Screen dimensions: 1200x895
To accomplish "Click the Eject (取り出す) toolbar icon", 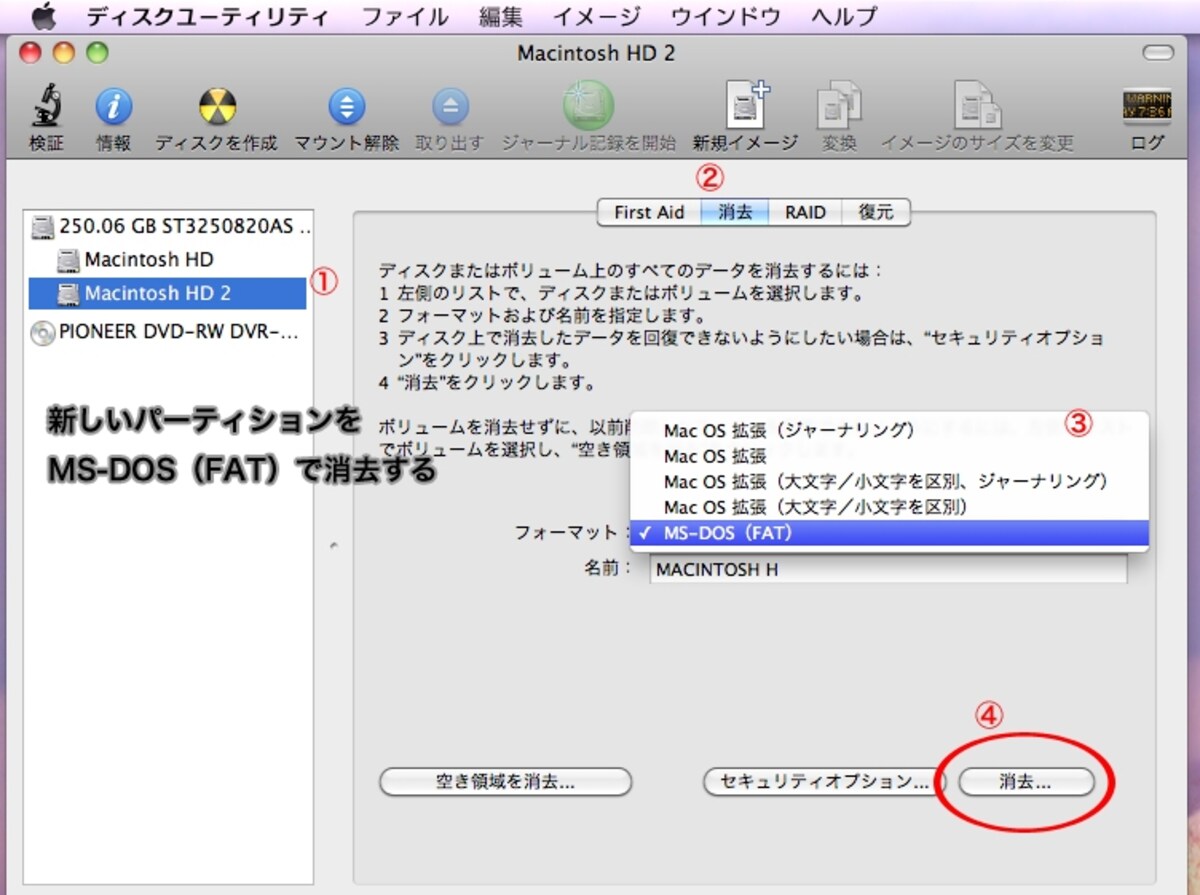I will [x=450, y=107].
